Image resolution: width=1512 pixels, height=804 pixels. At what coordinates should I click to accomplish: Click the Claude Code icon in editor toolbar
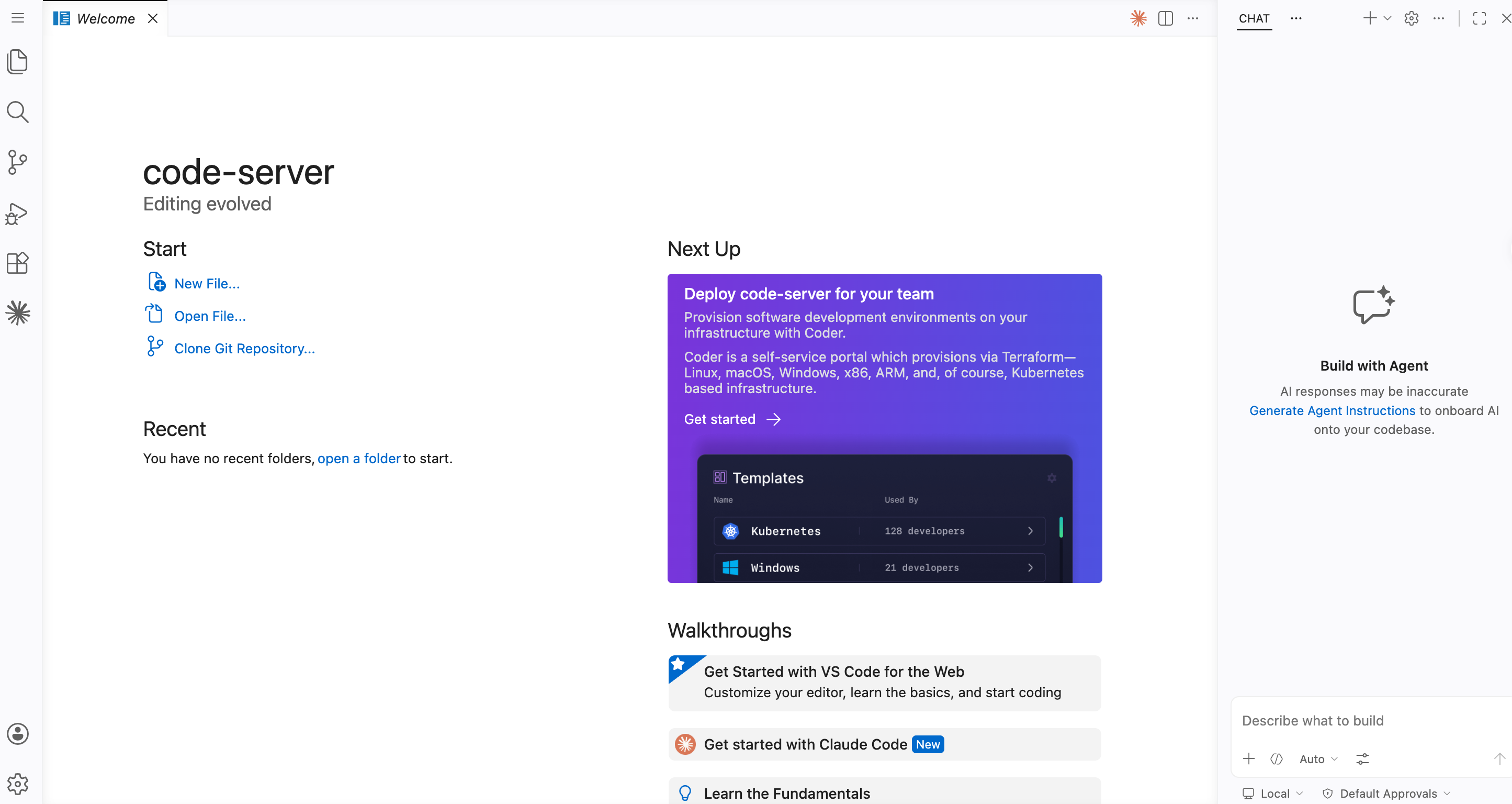click(1138, 18)
